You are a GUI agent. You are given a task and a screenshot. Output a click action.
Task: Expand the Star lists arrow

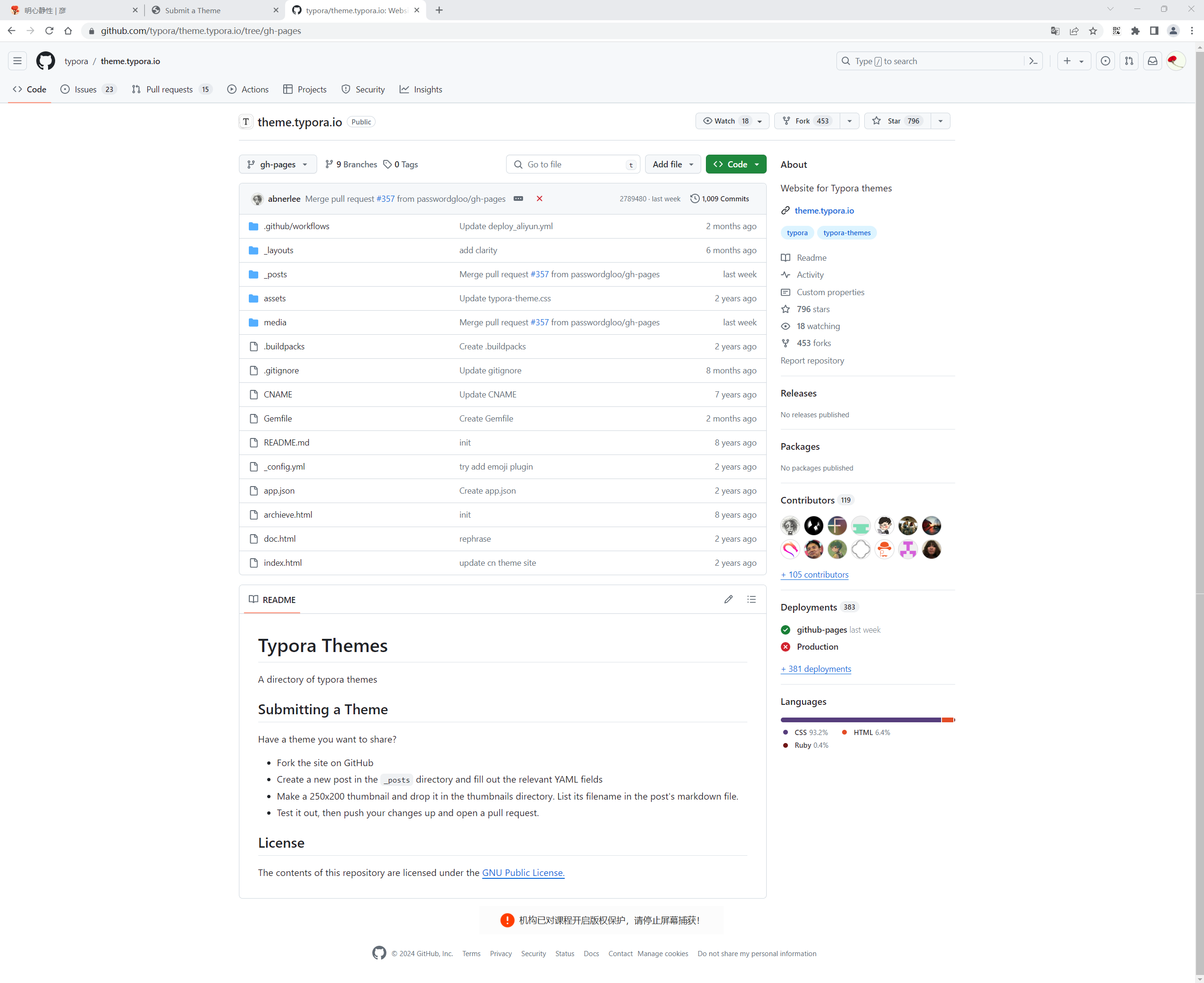(940, 121)
